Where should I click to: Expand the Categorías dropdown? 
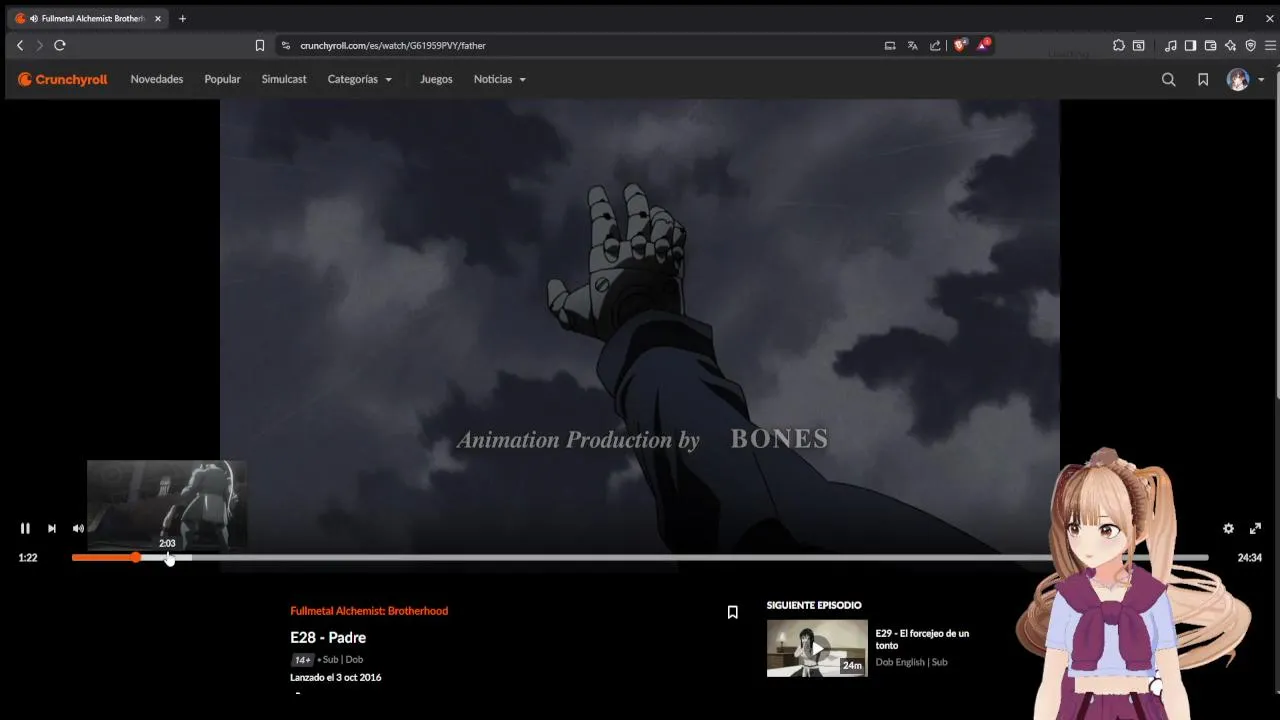[360, 79]
